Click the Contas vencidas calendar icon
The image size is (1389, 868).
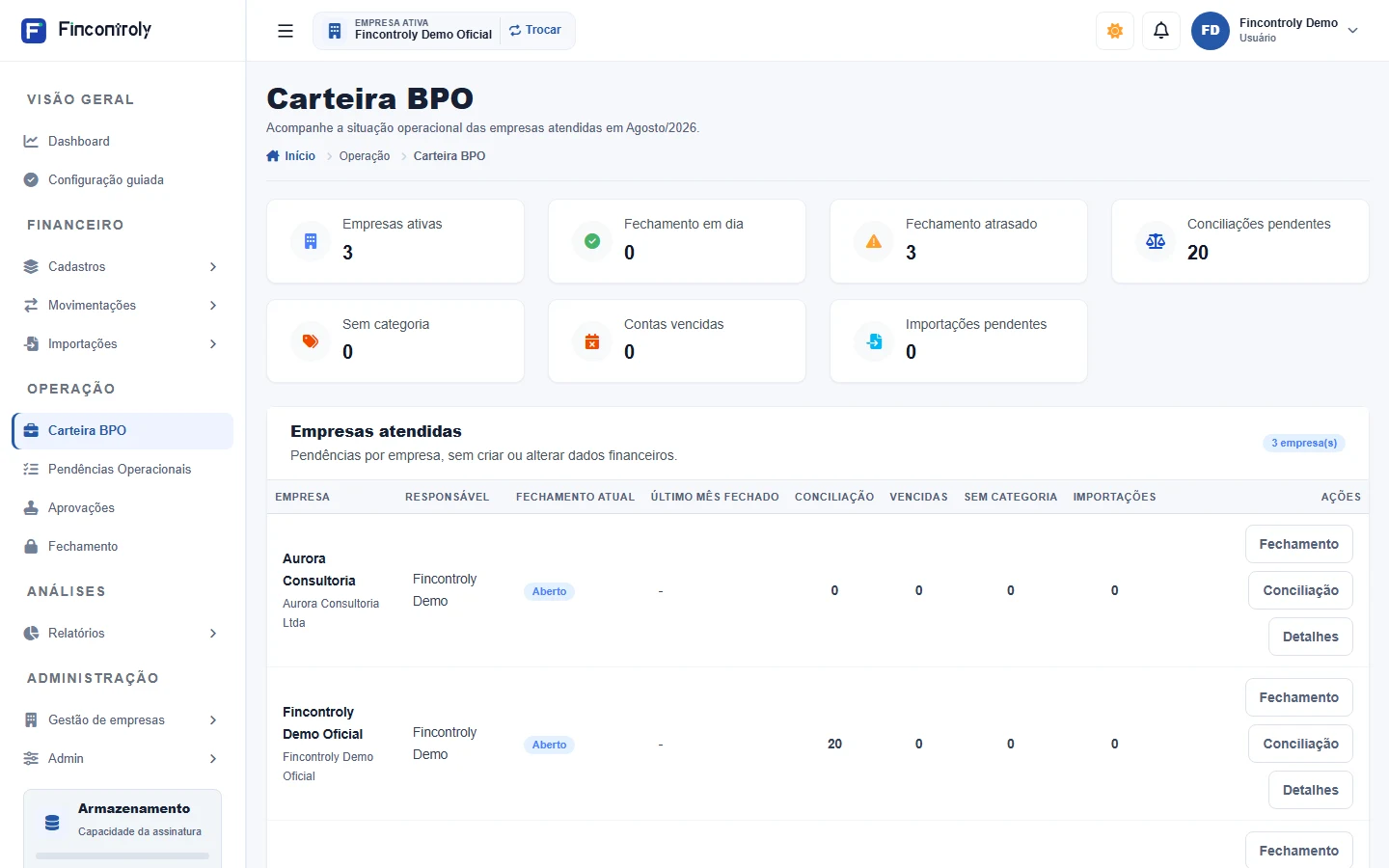tap(592, 341)
